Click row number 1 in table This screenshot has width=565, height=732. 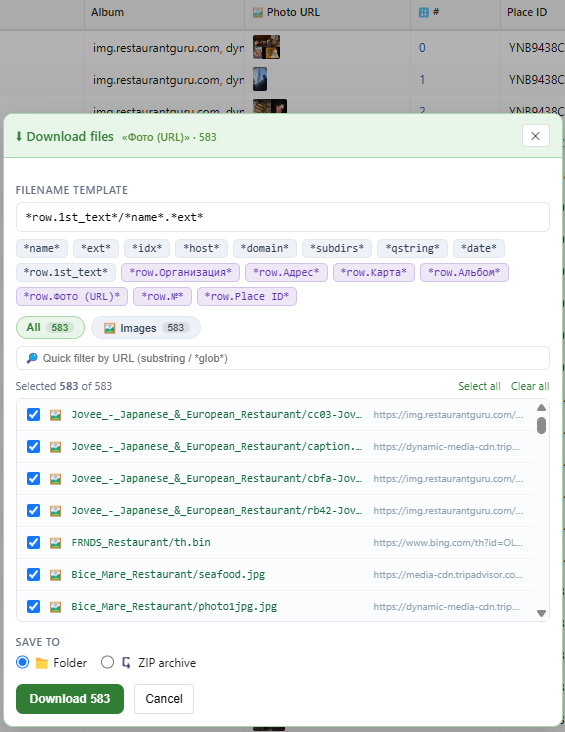click(x=422, y=80)
